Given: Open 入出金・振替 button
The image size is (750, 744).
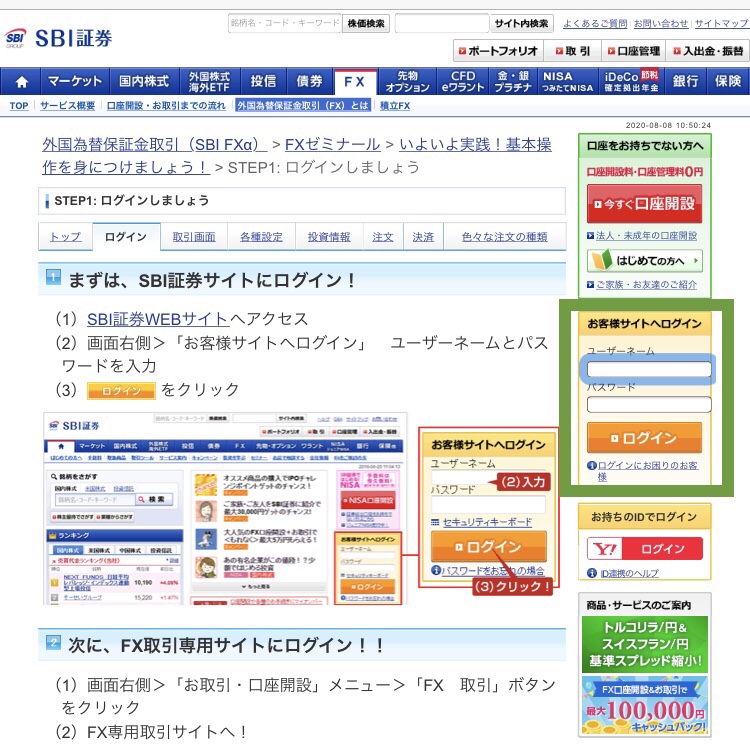Looking at the screenshot, I should point(708,51).
